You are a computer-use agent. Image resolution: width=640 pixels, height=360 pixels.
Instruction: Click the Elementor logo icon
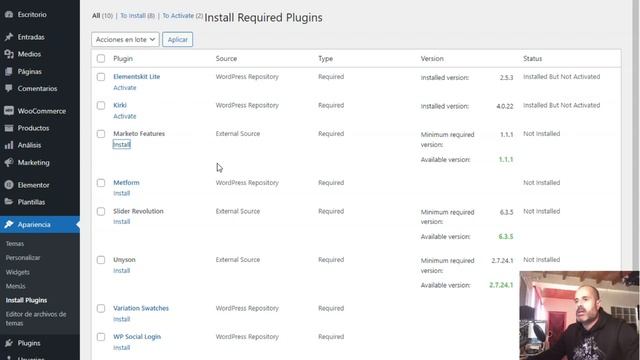click(9, 185)
